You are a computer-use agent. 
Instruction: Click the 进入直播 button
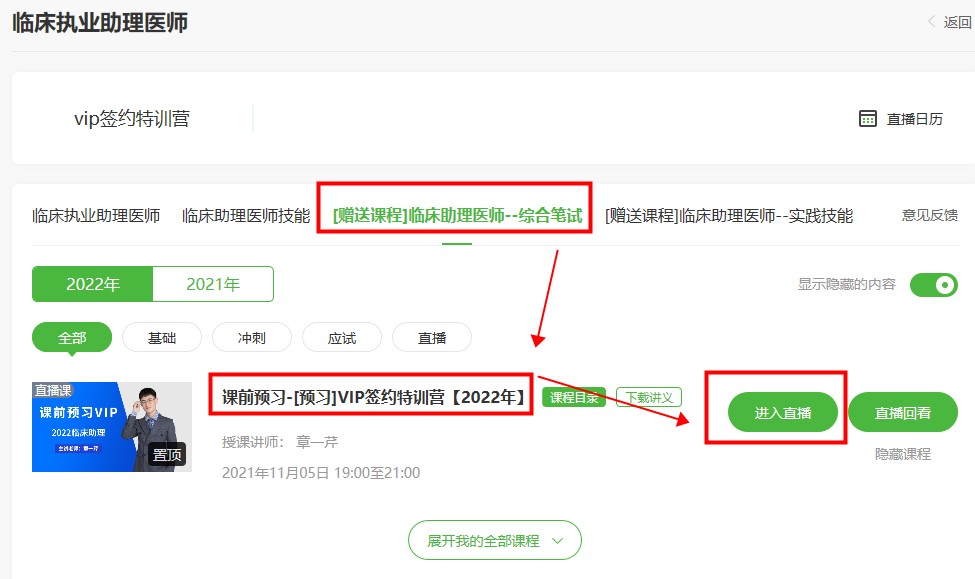coord(782,412)
